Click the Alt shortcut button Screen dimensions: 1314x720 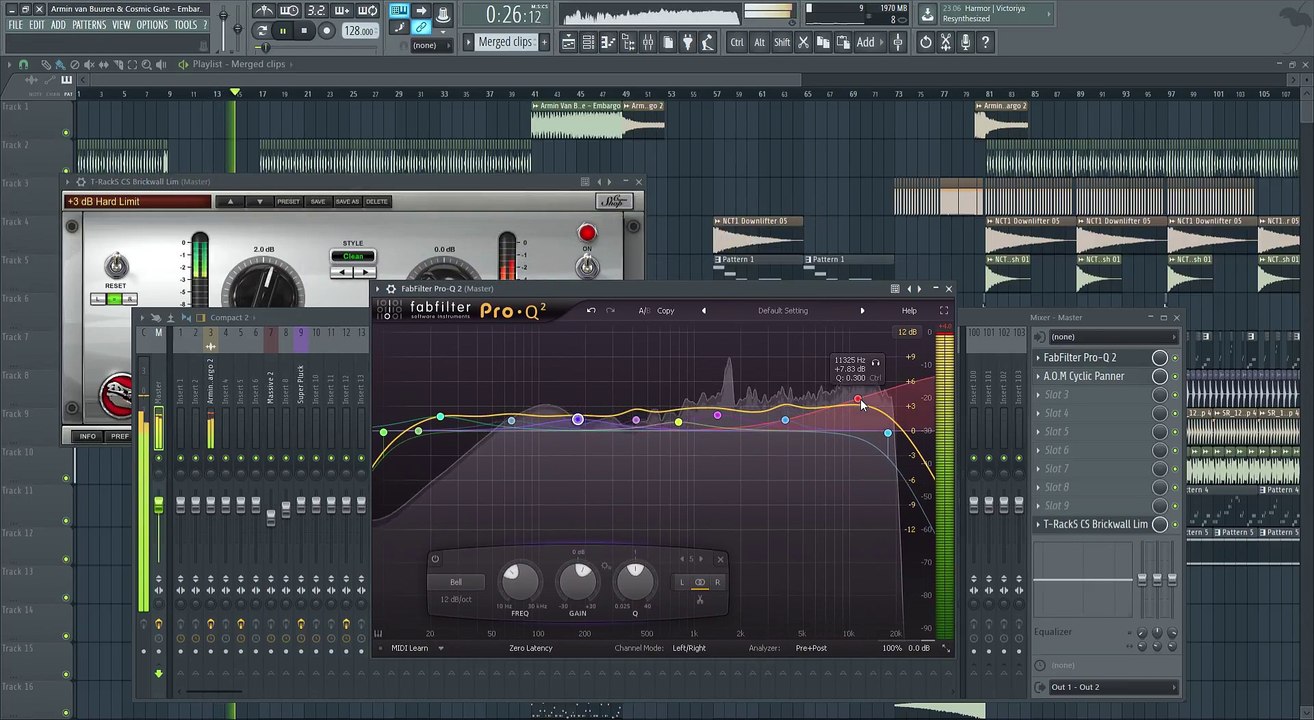click(759, 42)
